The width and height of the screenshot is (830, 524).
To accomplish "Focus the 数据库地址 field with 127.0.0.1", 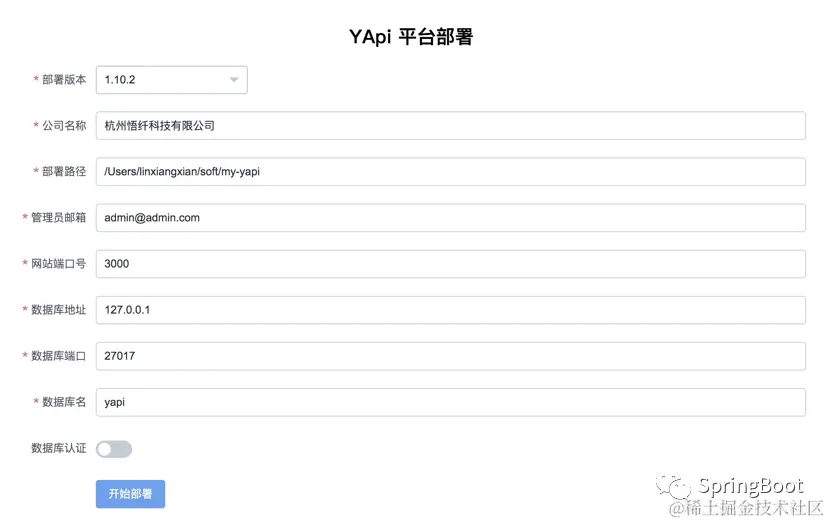I will [x=450, y=310].
